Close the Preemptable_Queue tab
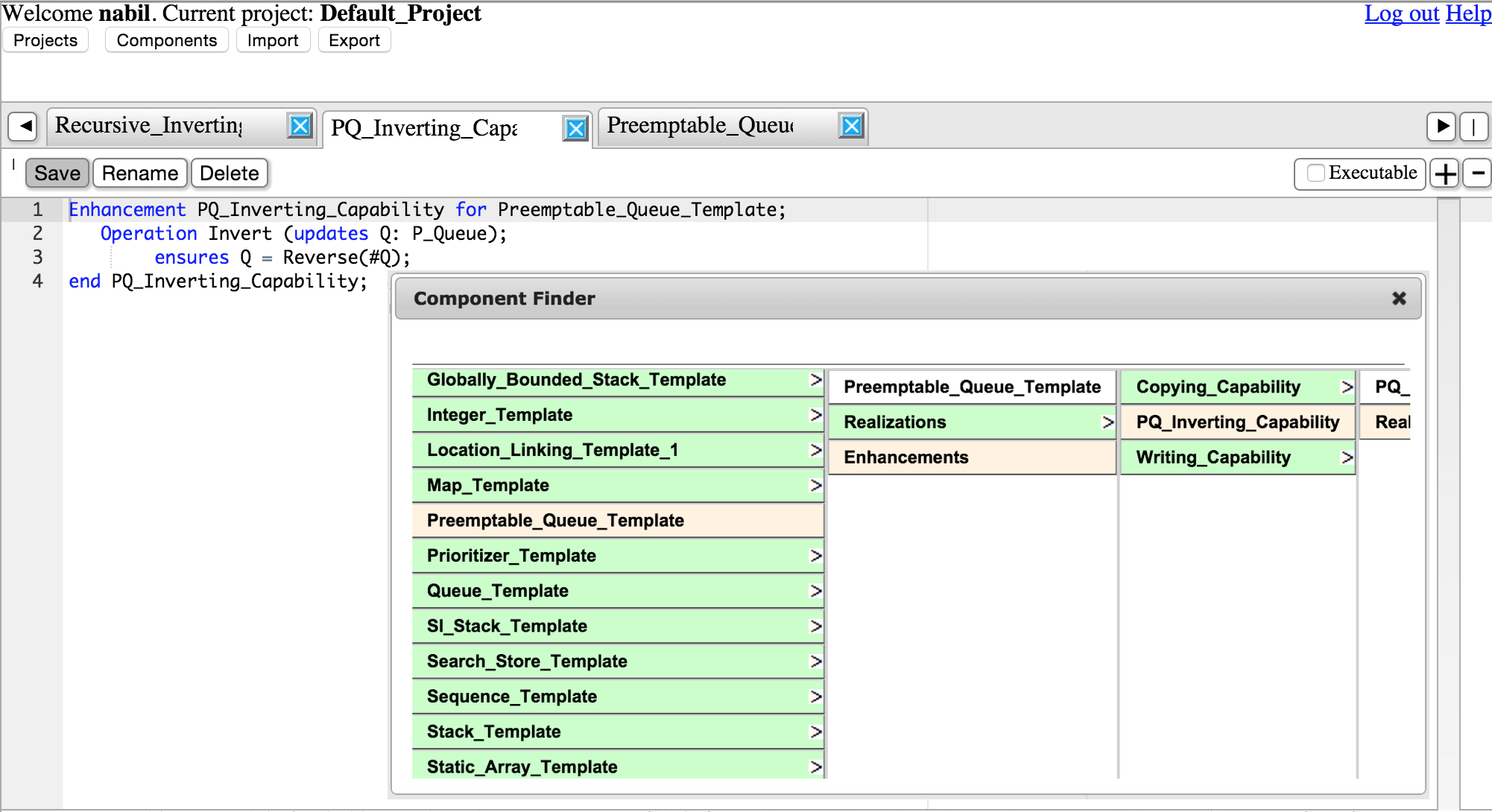The image size is (1492, 812). [851, 126]
